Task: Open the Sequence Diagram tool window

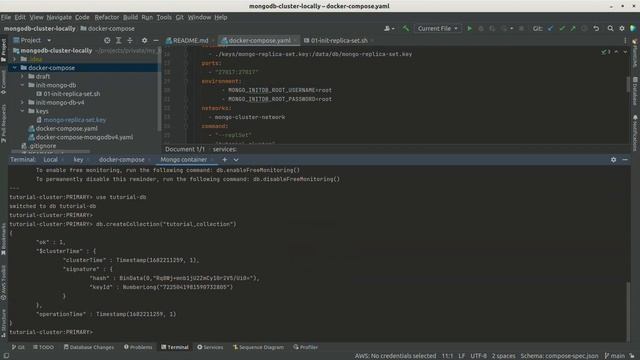Action: coord(258,347)
